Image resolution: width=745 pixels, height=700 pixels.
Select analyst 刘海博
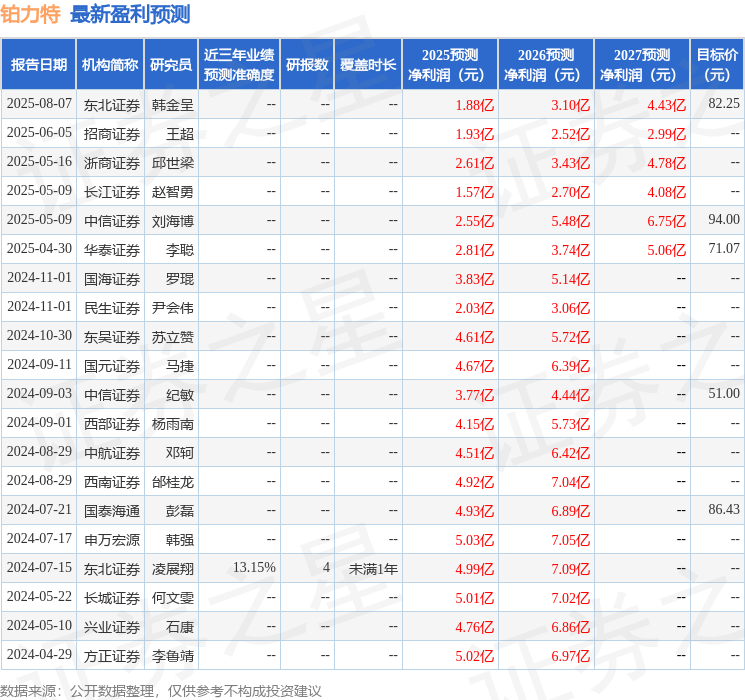(x=172, y=221)
